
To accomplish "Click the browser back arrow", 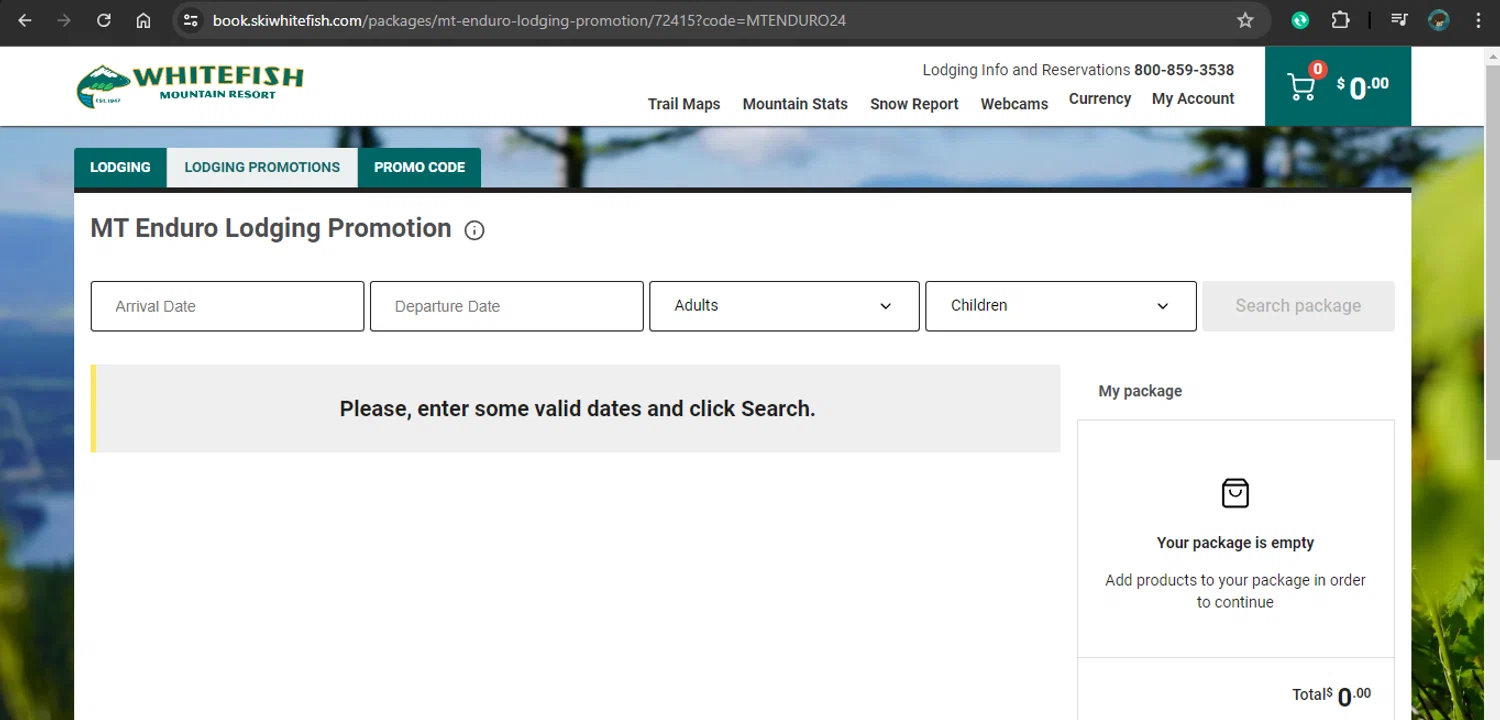I will pyautogui.click(x=25, y=20).
